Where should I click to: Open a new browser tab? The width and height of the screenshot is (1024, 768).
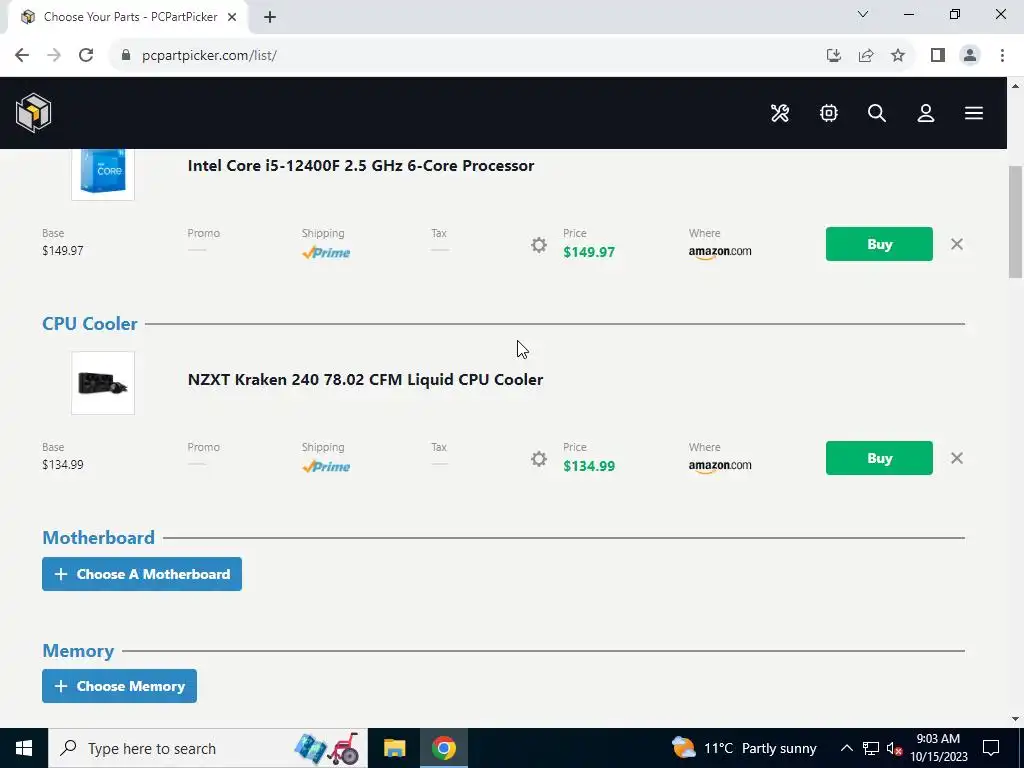(x=270, y=17)
